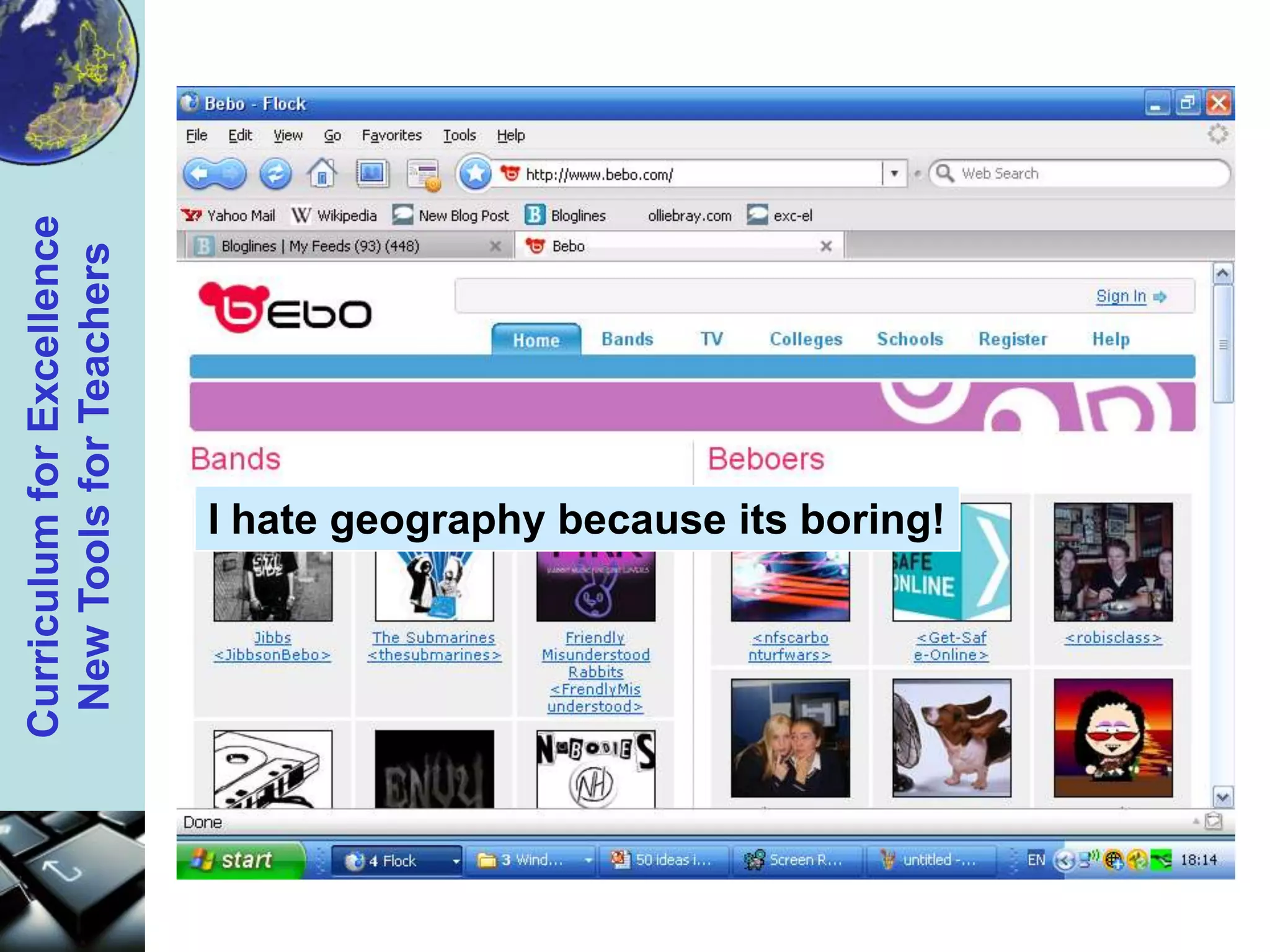Close the Bloglines My Feeds tab
1270x952 pixels.
coord(495,246)
